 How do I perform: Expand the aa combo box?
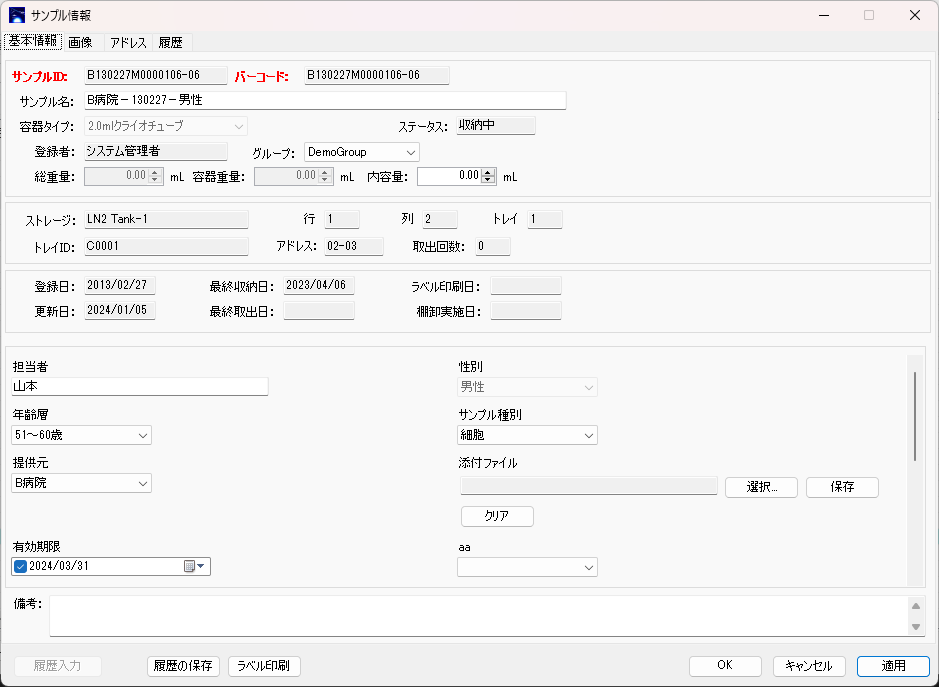[589, 567]
